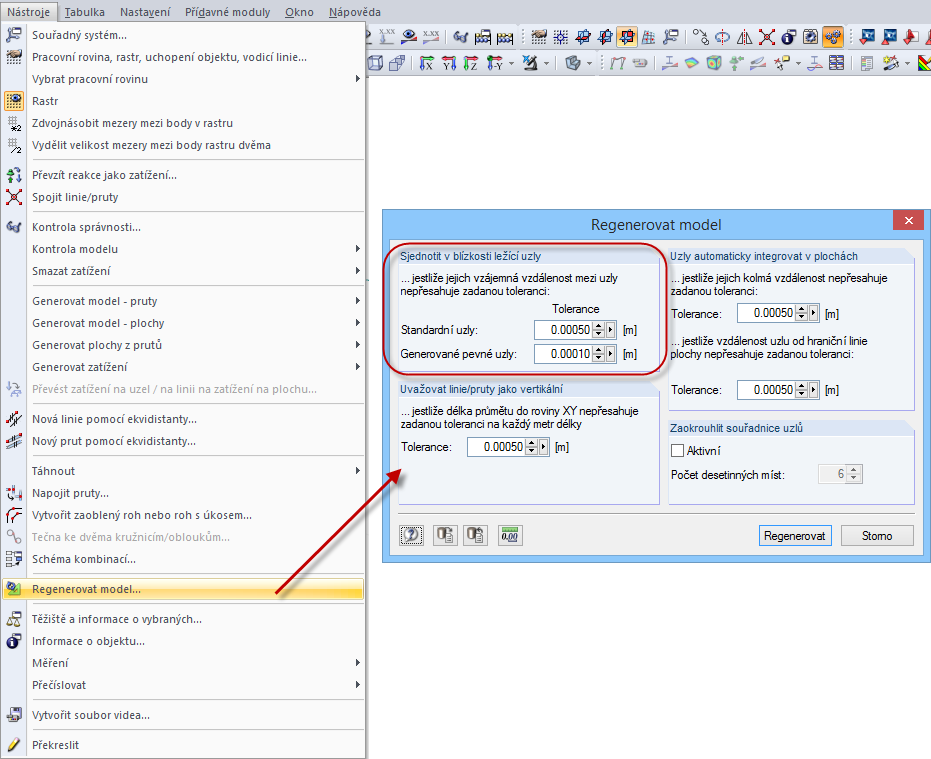The width and height of the screenshot is (931, 759).
Task: Close the Regenerovat model dialog
Action: click(x=908, y=220)
